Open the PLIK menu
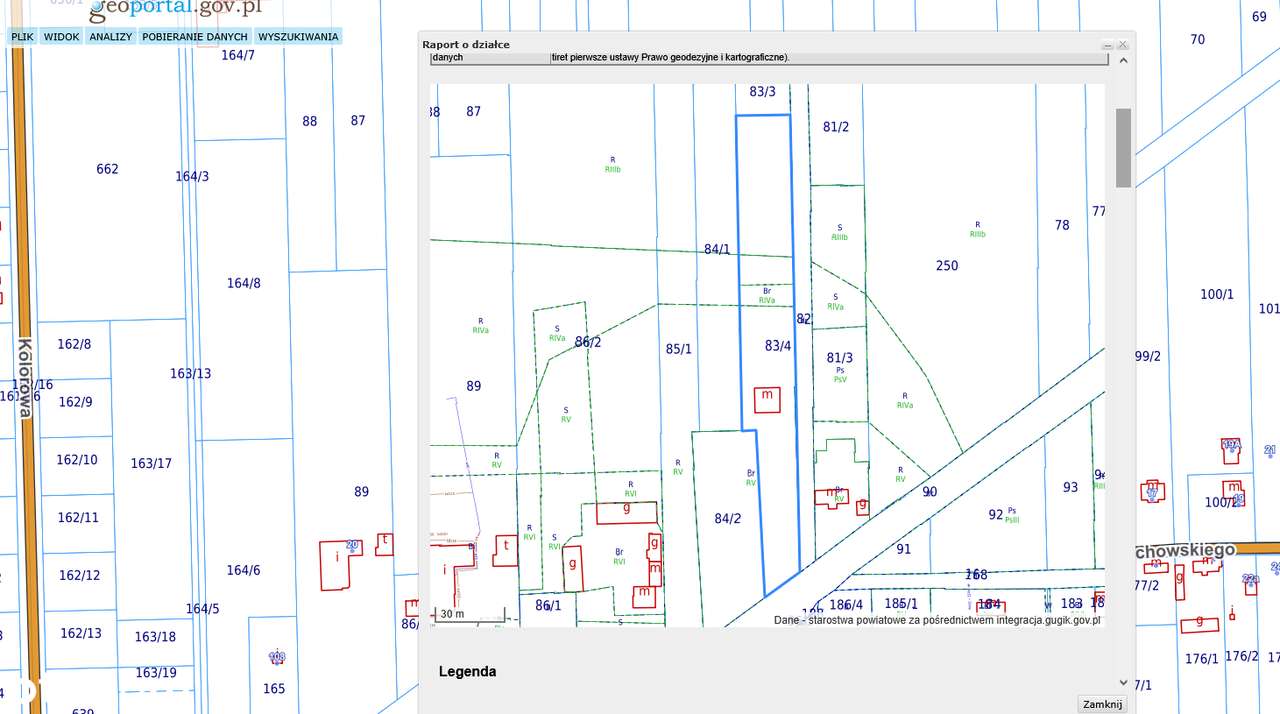1280x714 pixels. pyautogui.click(x=22, y=37)
